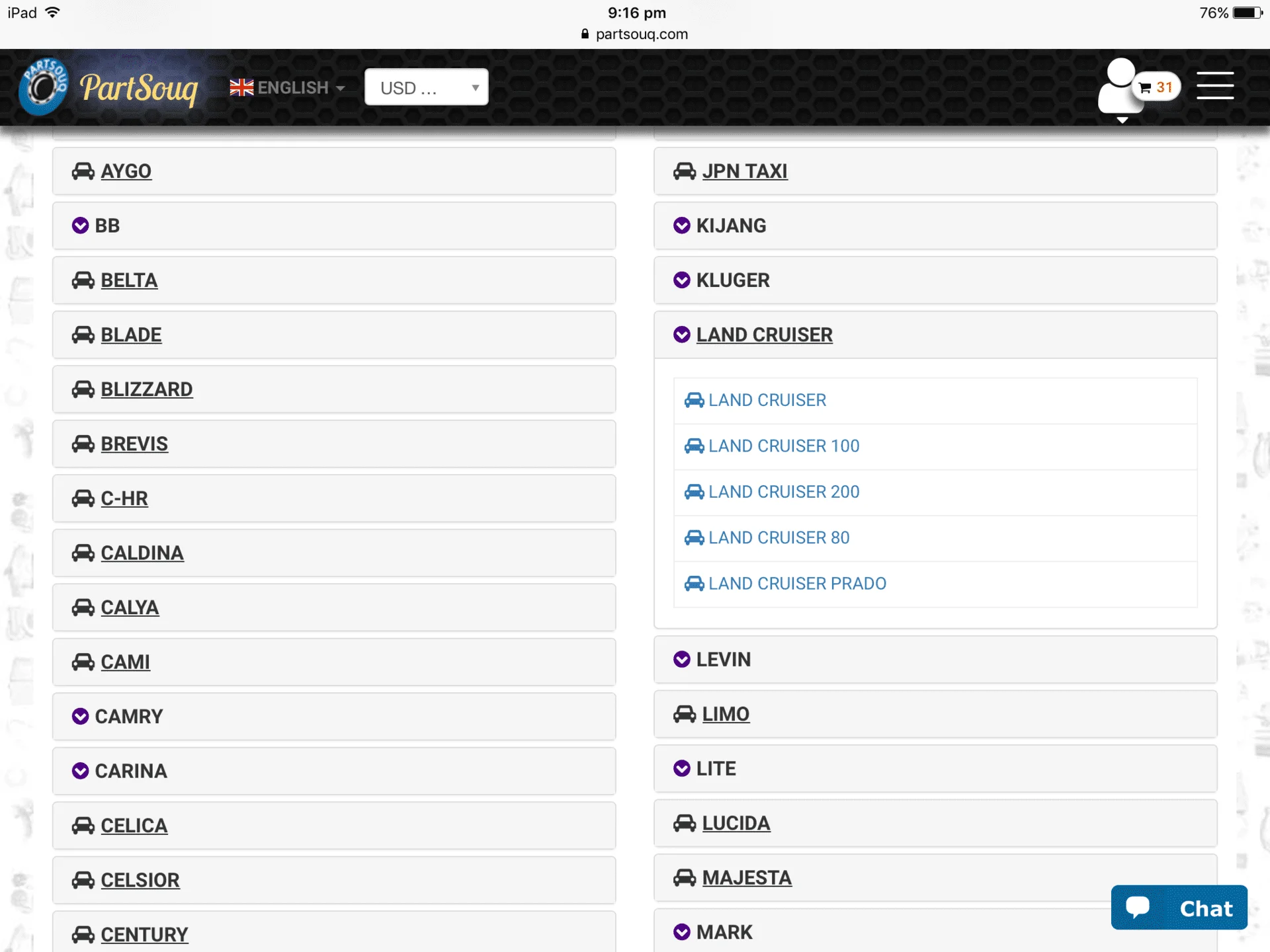The image size is (1270, 952).
Task: Click blue car icon beside LAND CRUISER 100
Action: coord(694,446)
